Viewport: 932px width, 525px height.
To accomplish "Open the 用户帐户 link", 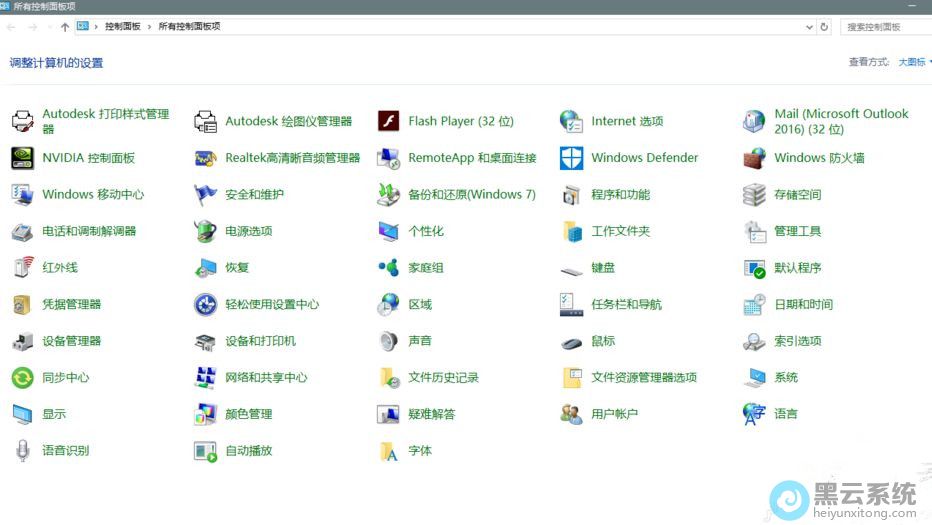I will coord(614,414).
